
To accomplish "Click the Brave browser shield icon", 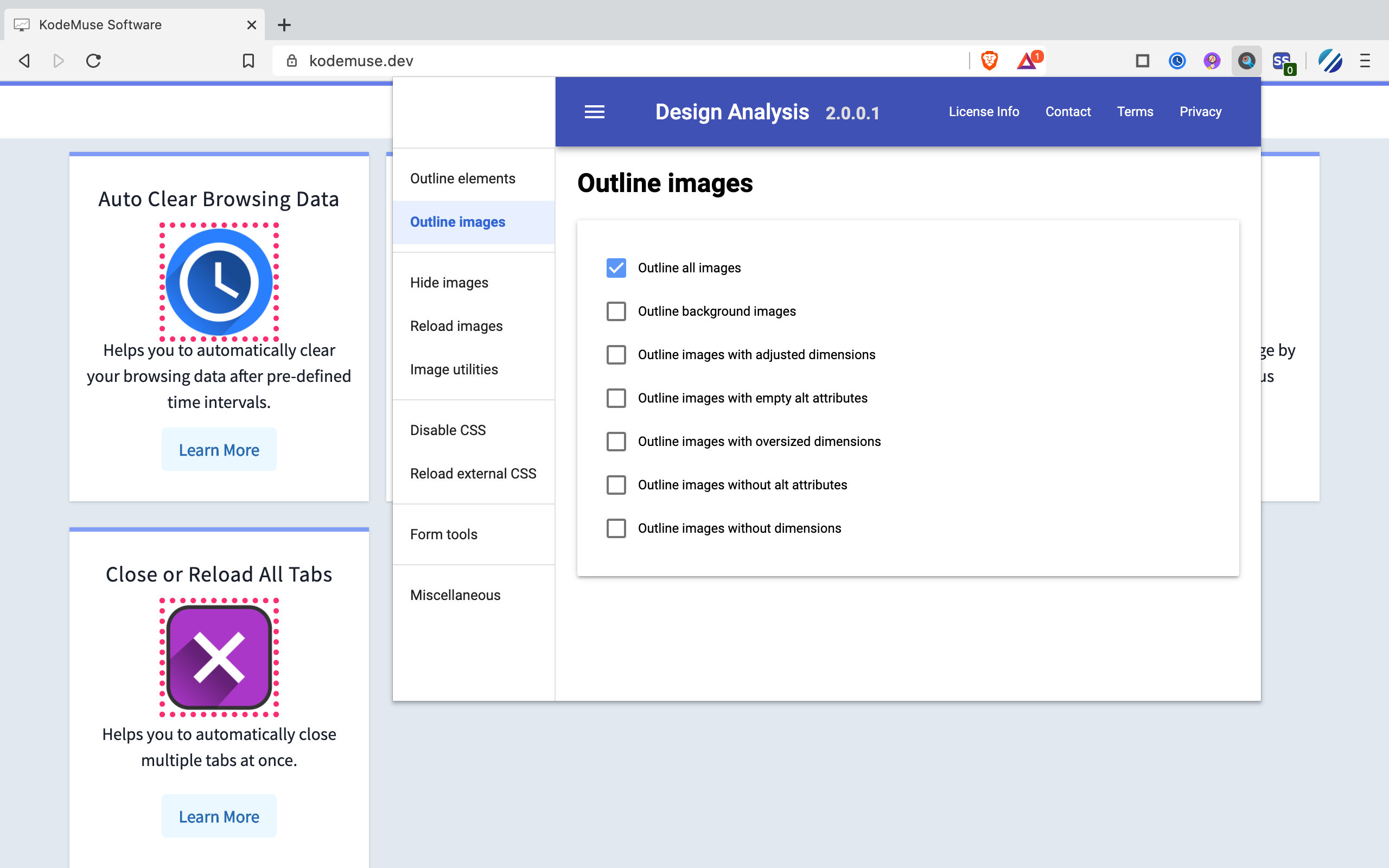I will (x=991, y=60).
